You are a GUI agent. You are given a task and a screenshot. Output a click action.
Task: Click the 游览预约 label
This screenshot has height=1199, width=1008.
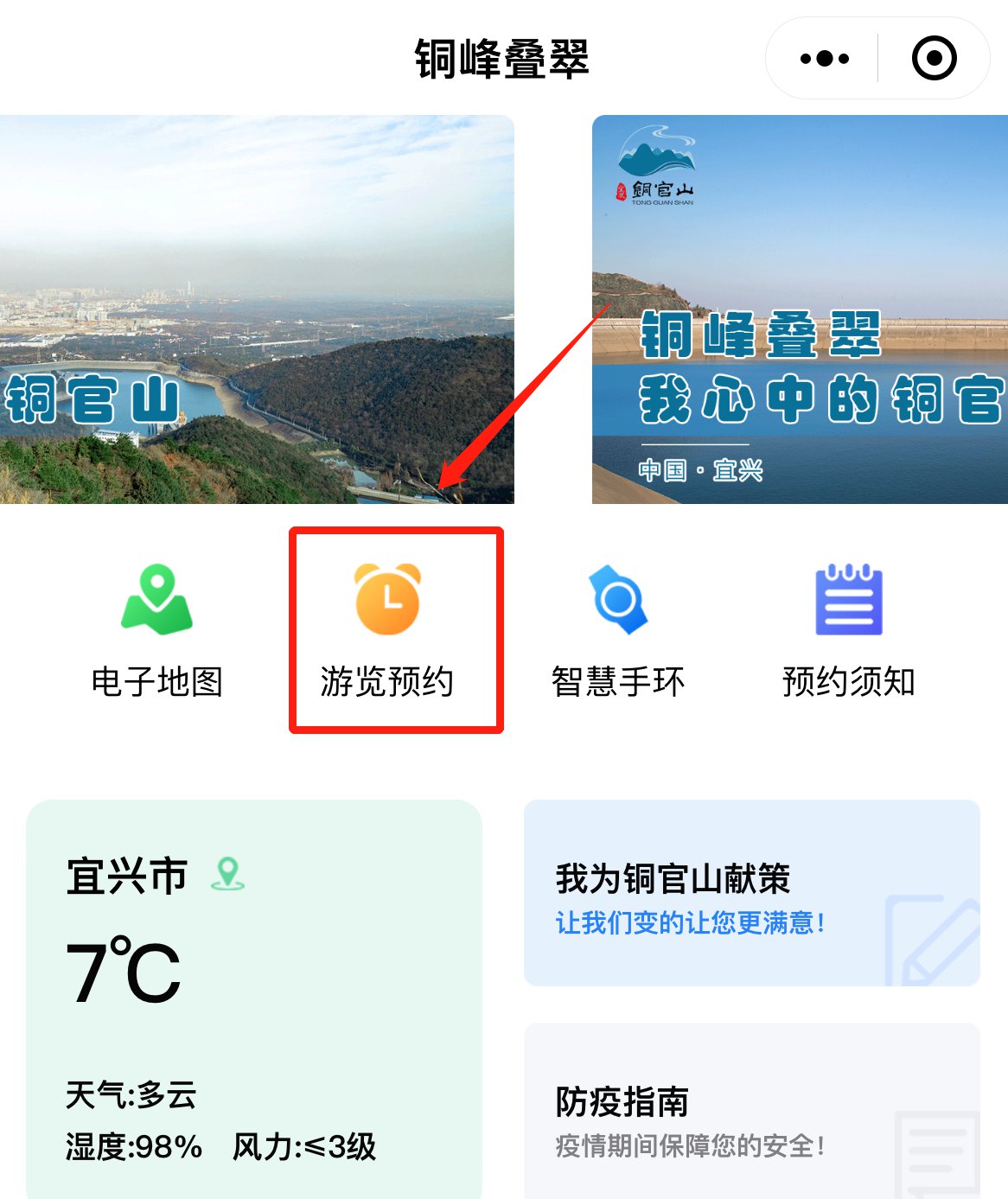click(x=386, y=682)
